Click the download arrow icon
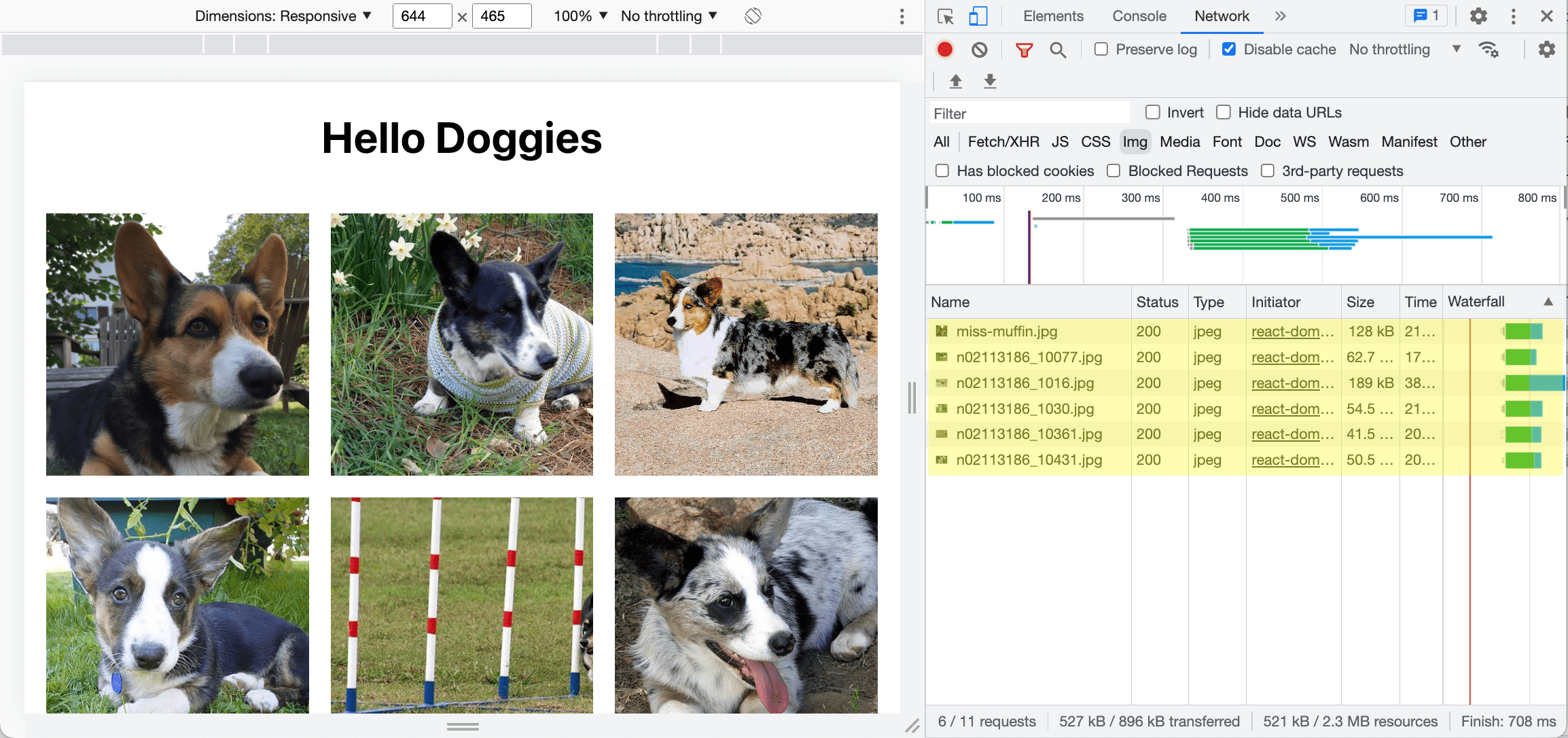Screen dimensions: 1568x738 click(990, 80)
